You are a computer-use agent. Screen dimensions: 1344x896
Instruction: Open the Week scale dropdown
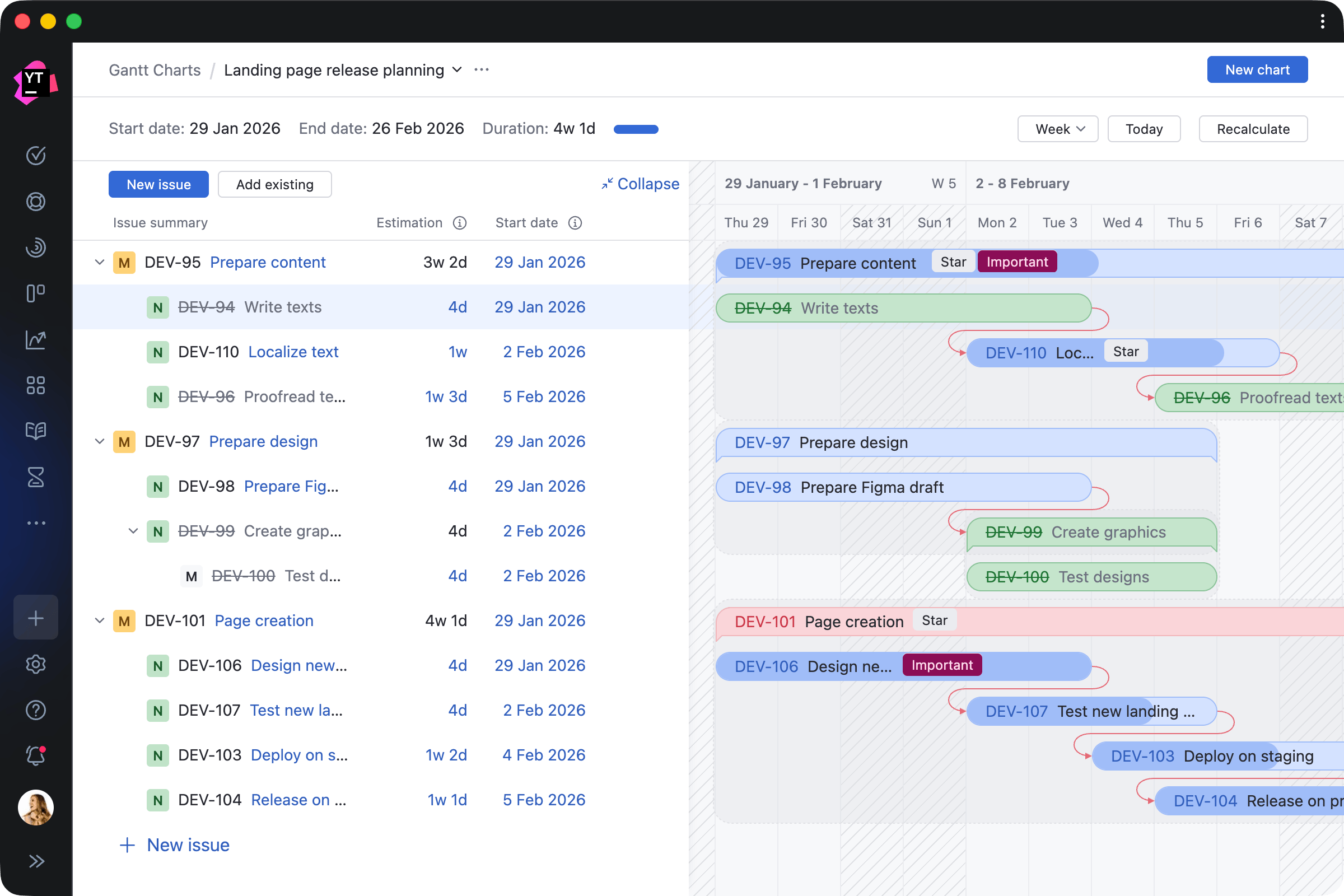(1058, 129)
